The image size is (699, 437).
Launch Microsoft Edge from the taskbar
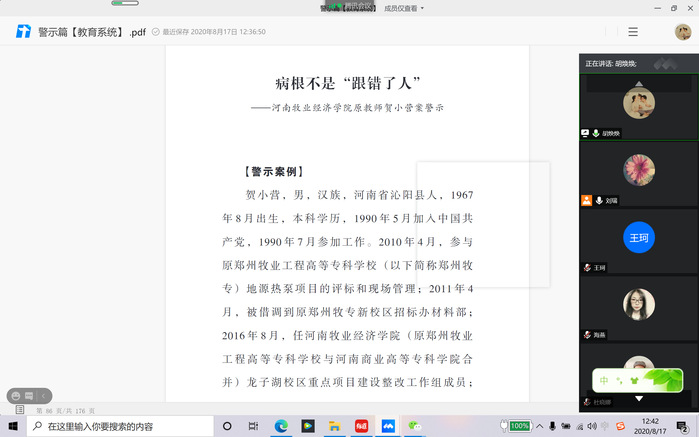click(x=281, y=426)
